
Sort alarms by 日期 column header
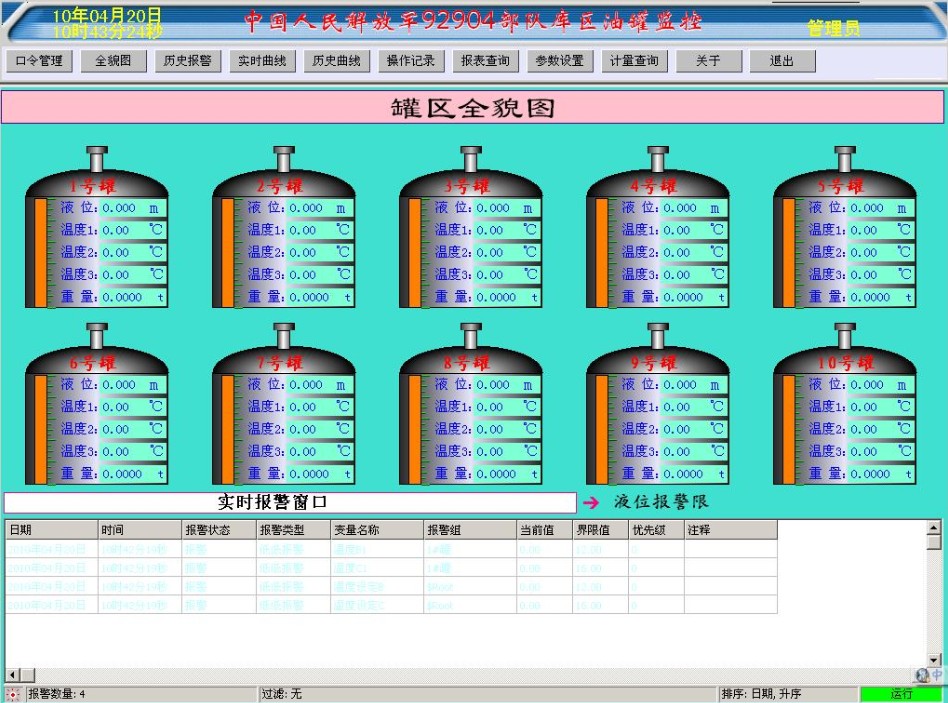click(50, 530)
